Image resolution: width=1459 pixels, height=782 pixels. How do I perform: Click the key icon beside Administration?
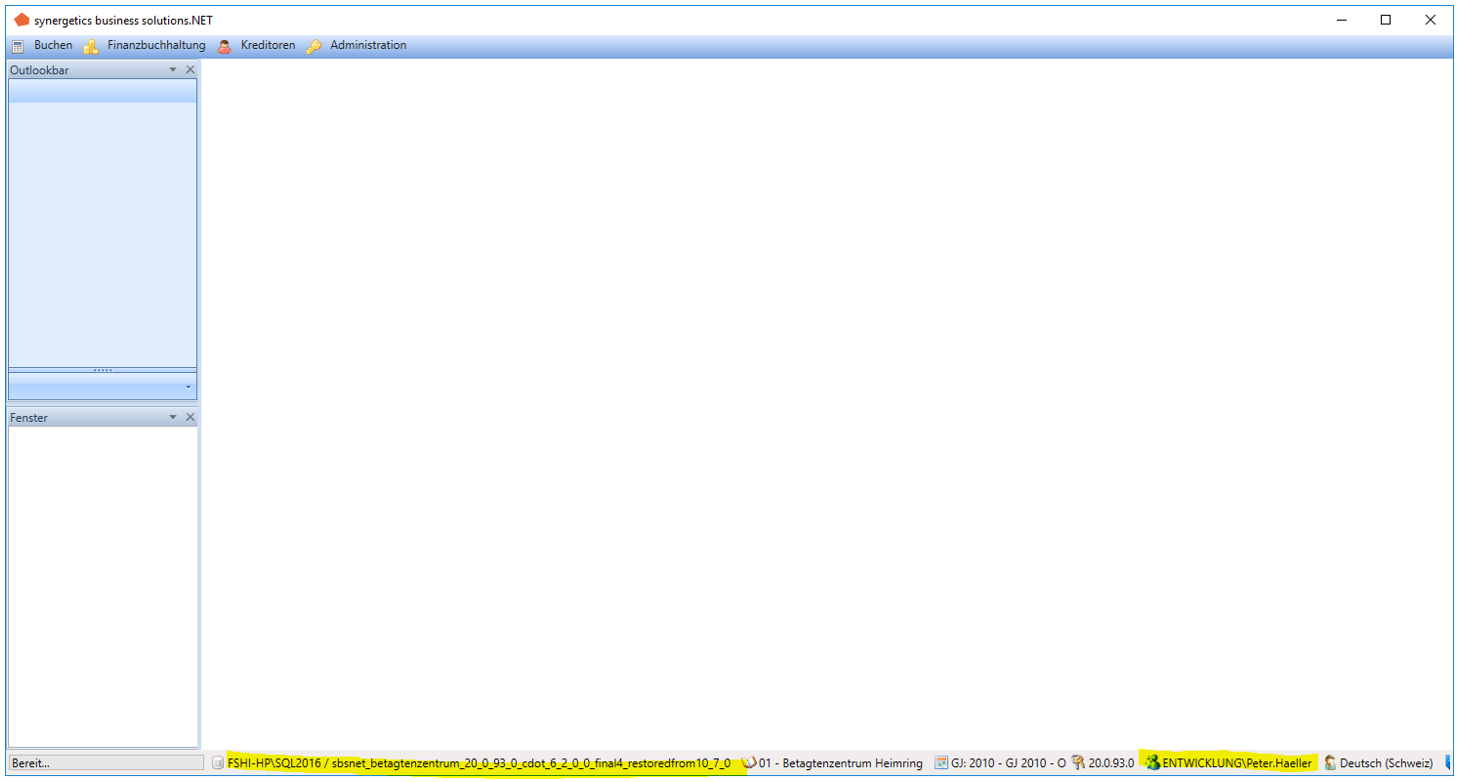point(314,46)
